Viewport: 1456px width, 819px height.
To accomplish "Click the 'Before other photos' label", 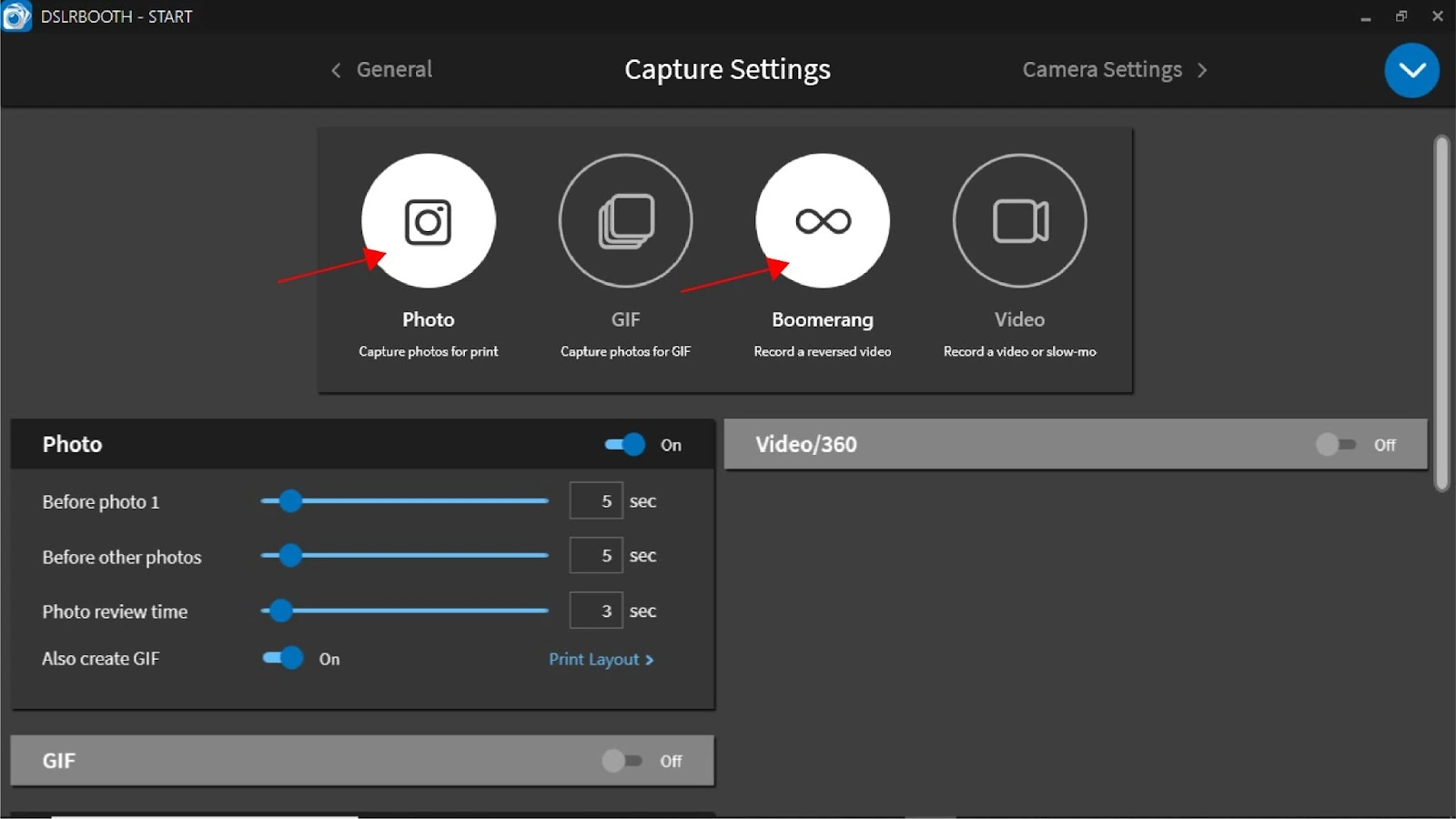I will [122, 557].
